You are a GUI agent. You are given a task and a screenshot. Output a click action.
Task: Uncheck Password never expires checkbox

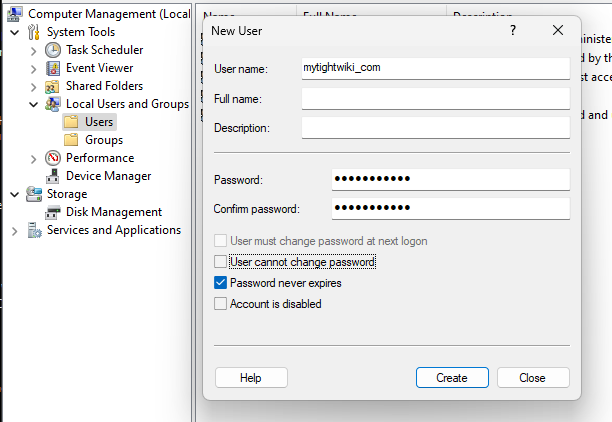[x=221, y=283]
